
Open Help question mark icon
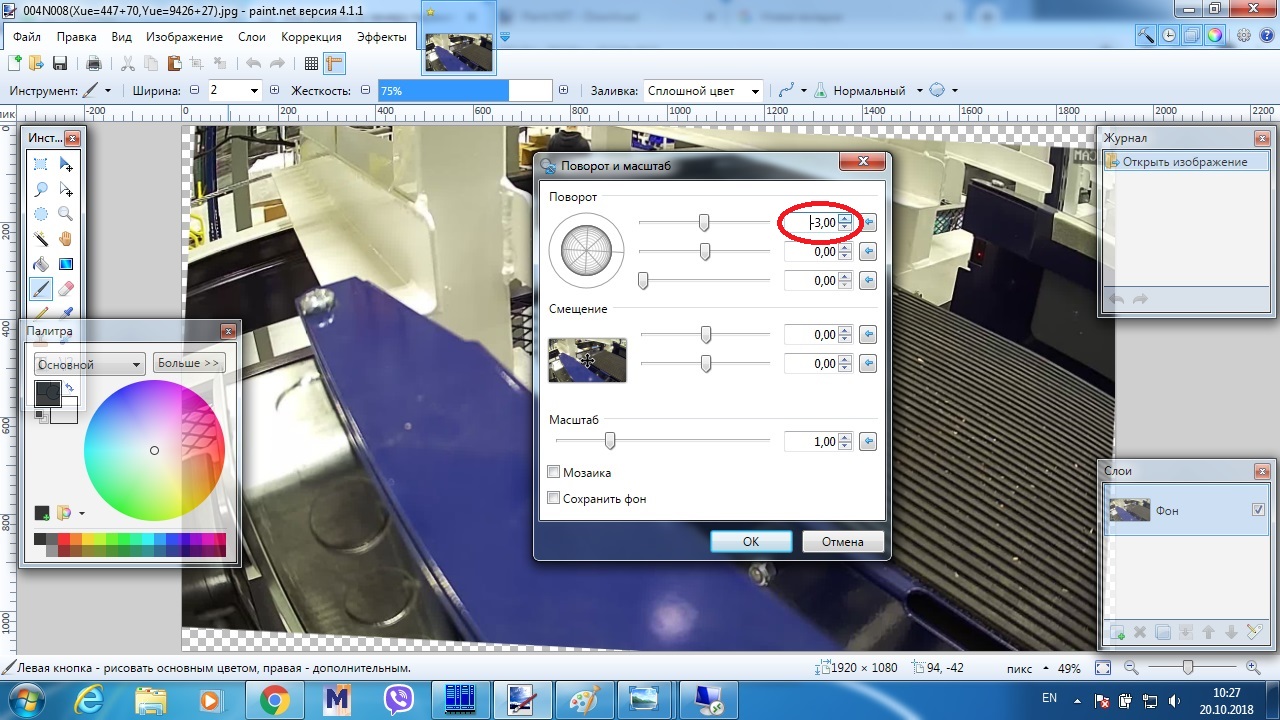1266,35
